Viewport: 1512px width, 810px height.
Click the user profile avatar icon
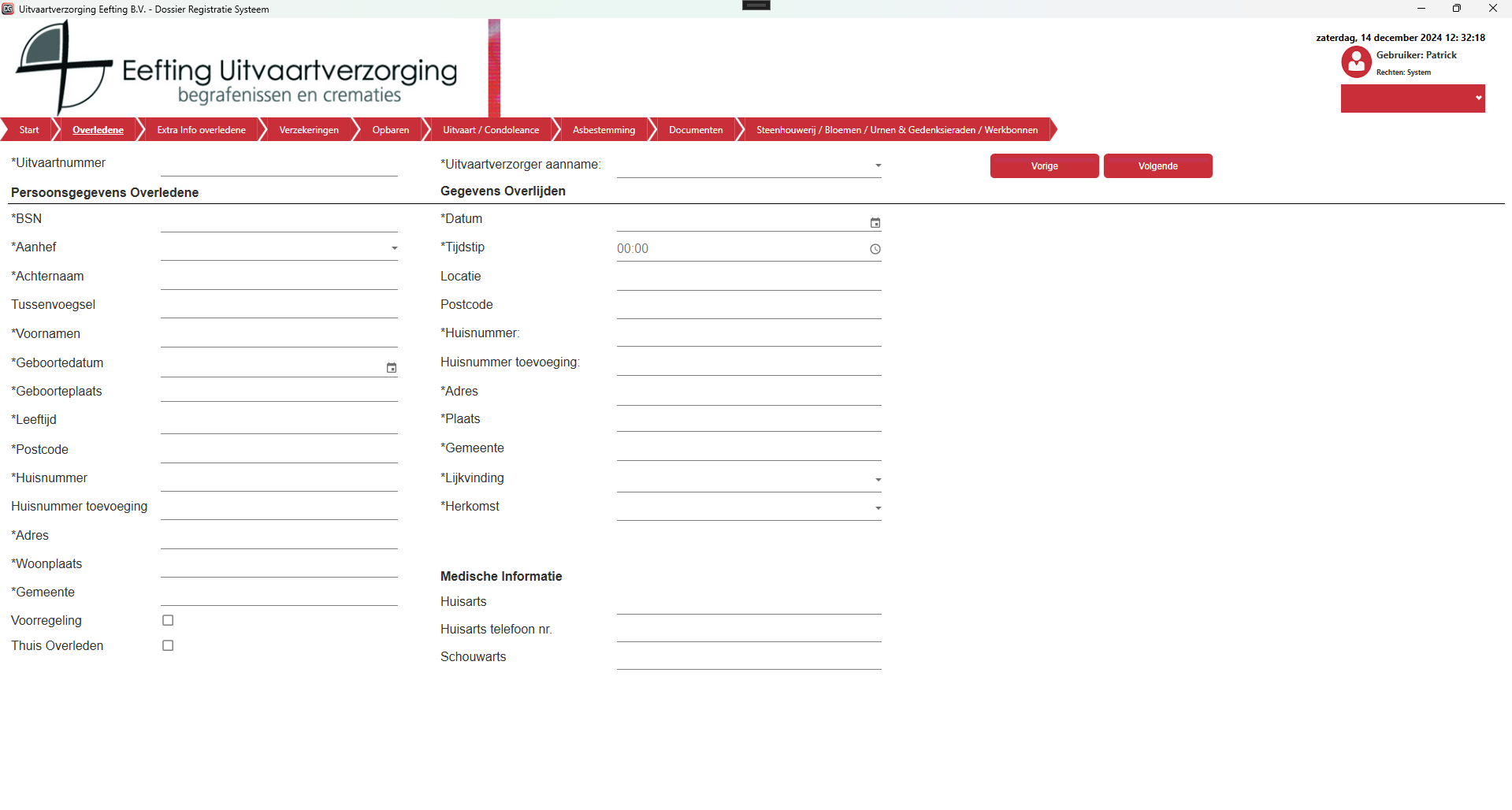click(1356, 62)
